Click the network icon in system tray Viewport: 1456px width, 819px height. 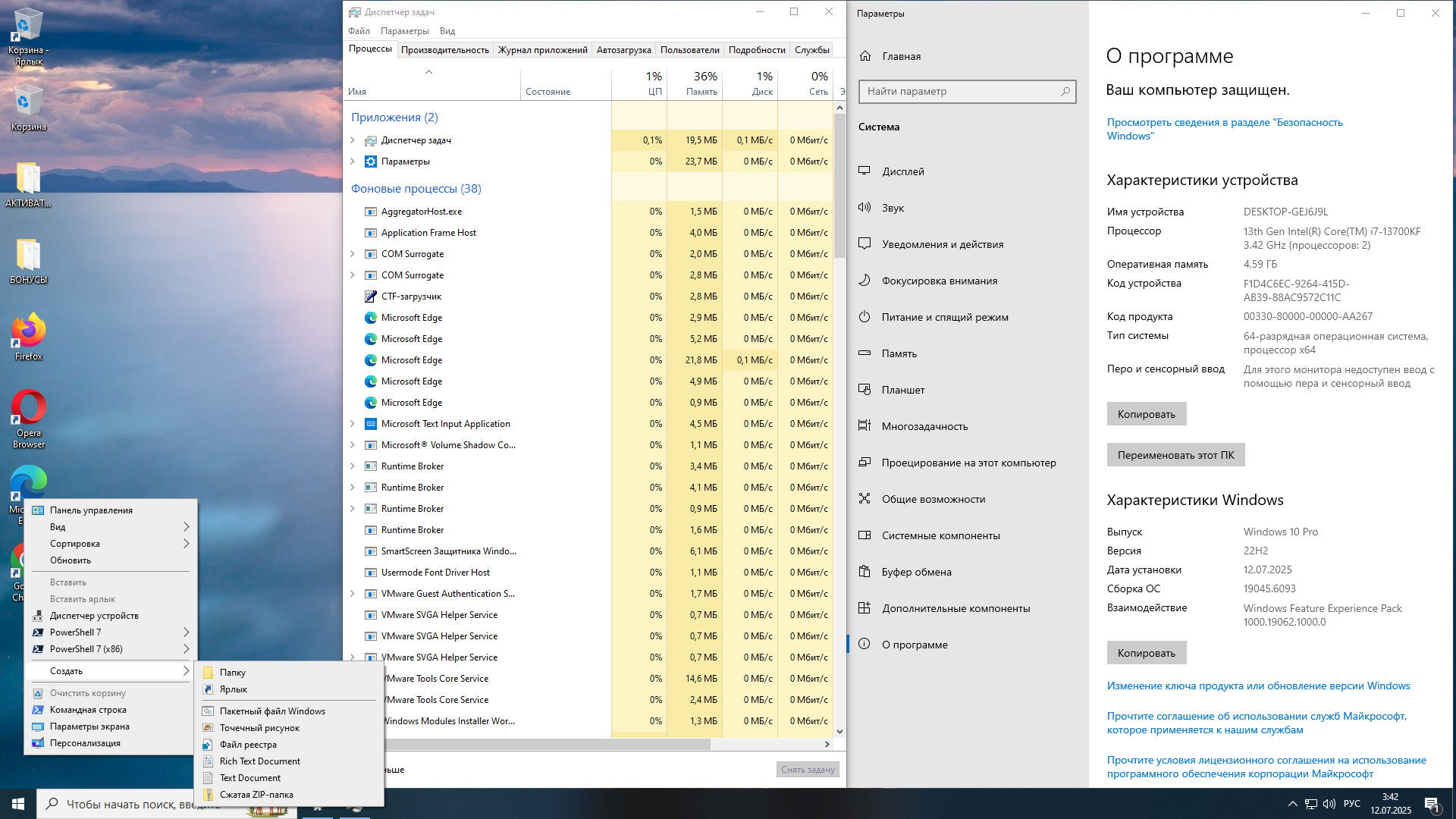(x=1311, y=804)
